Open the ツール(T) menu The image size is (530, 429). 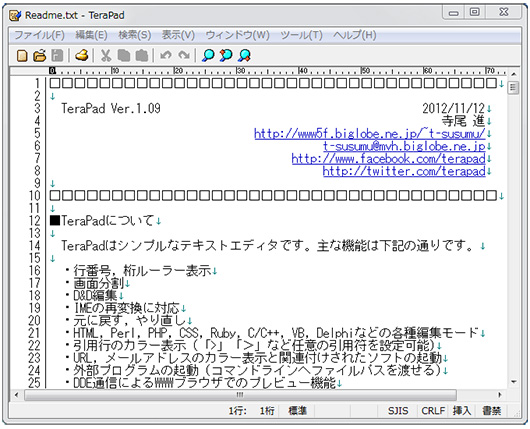pos(301,35)
